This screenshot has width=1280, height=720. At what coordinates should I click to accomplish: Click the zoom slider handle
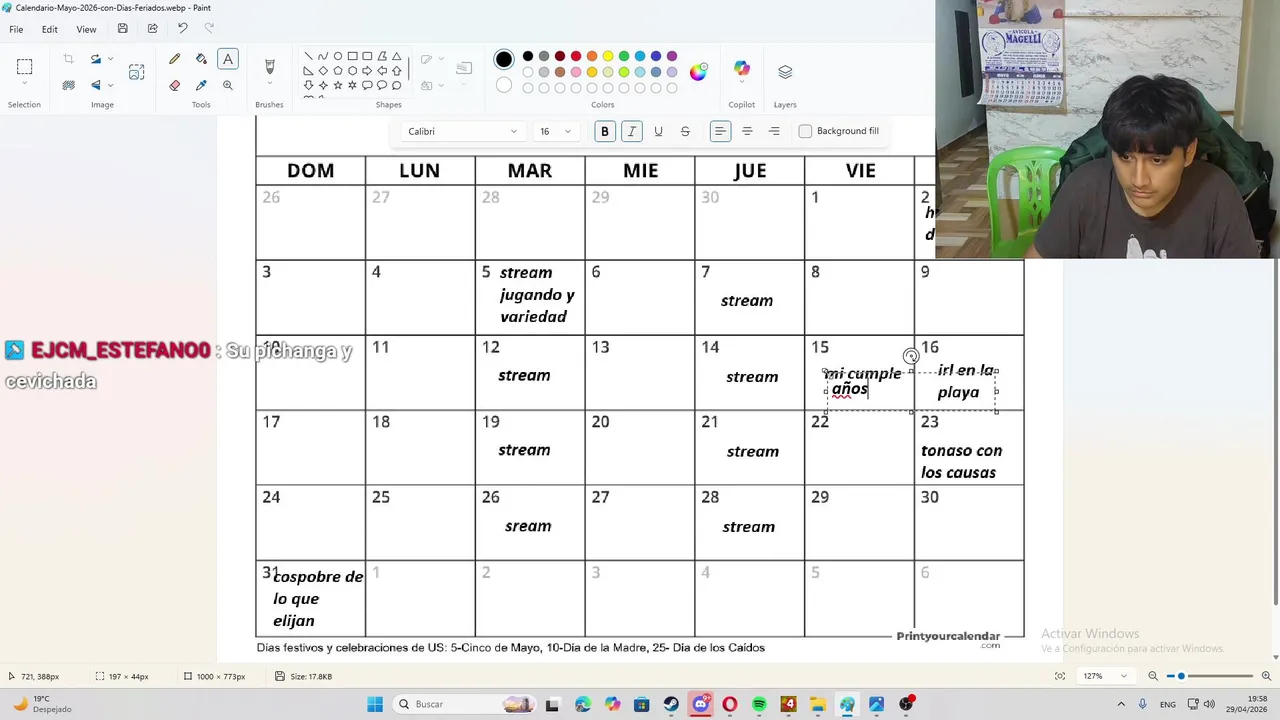(1181, 676)
